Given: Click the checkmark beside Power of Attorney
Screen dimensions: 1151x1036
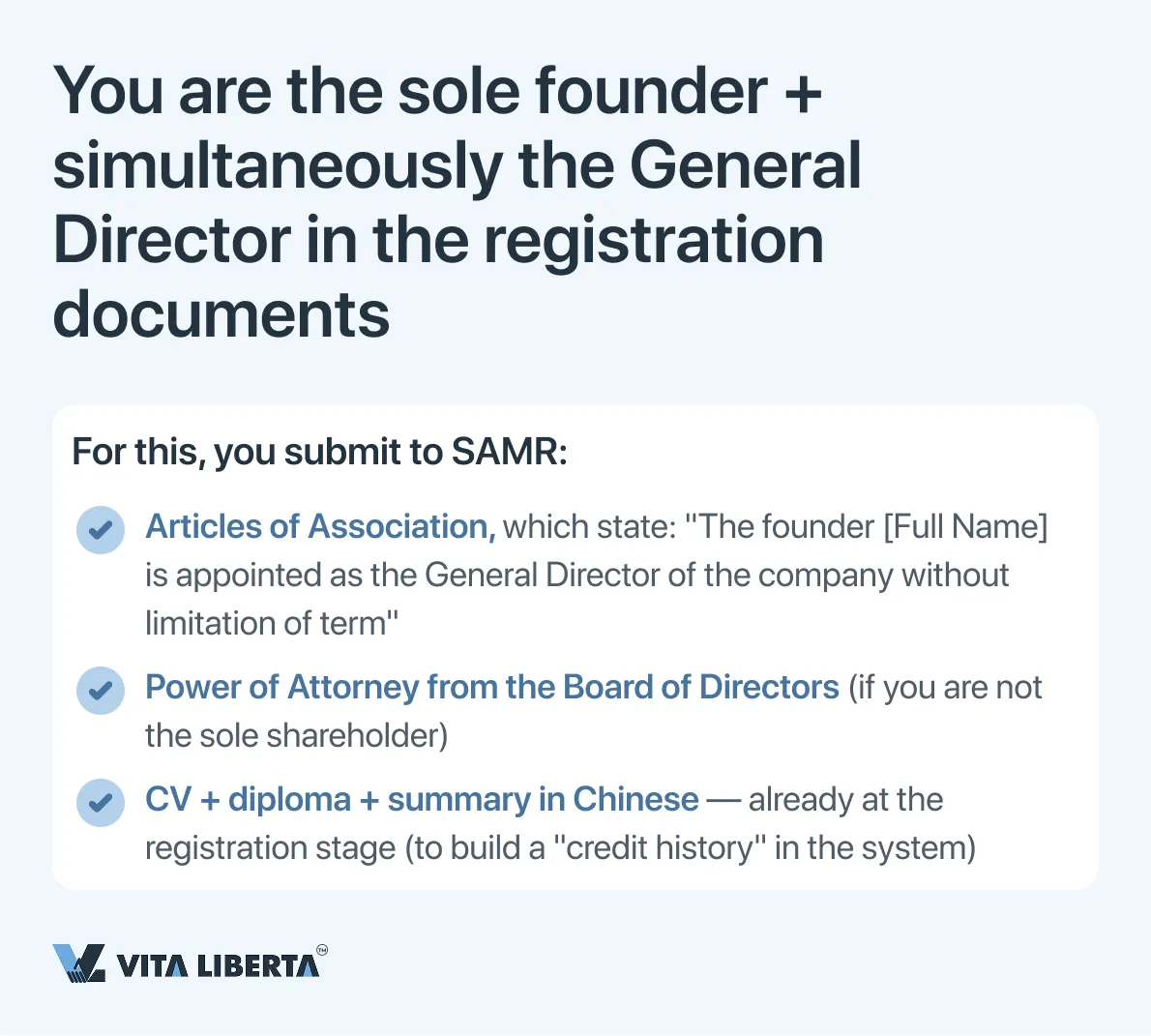Looking at the screenshot, I should click(101, 691).
